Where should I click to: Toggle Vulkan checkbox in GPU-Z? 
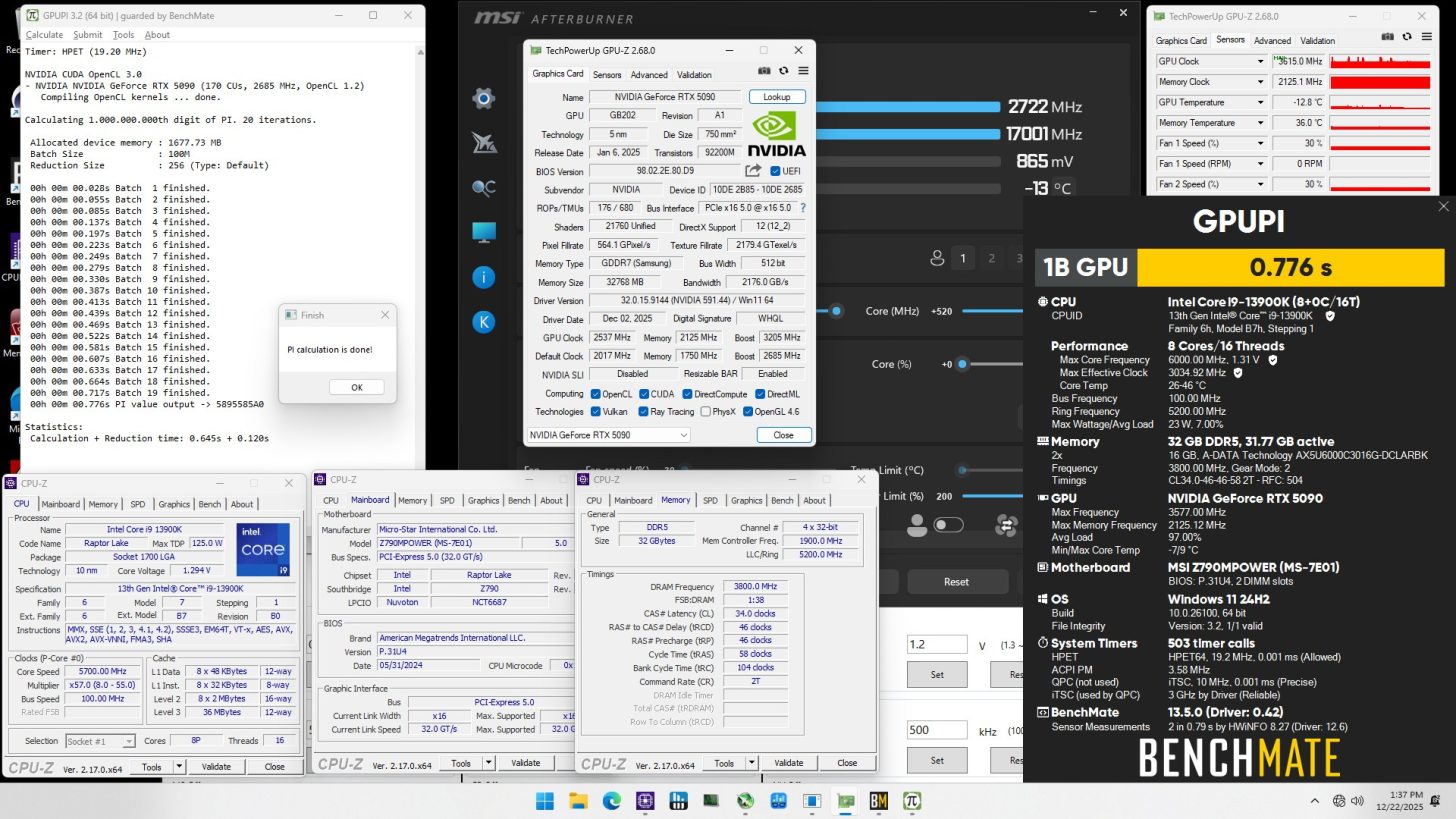coord(596,411)
